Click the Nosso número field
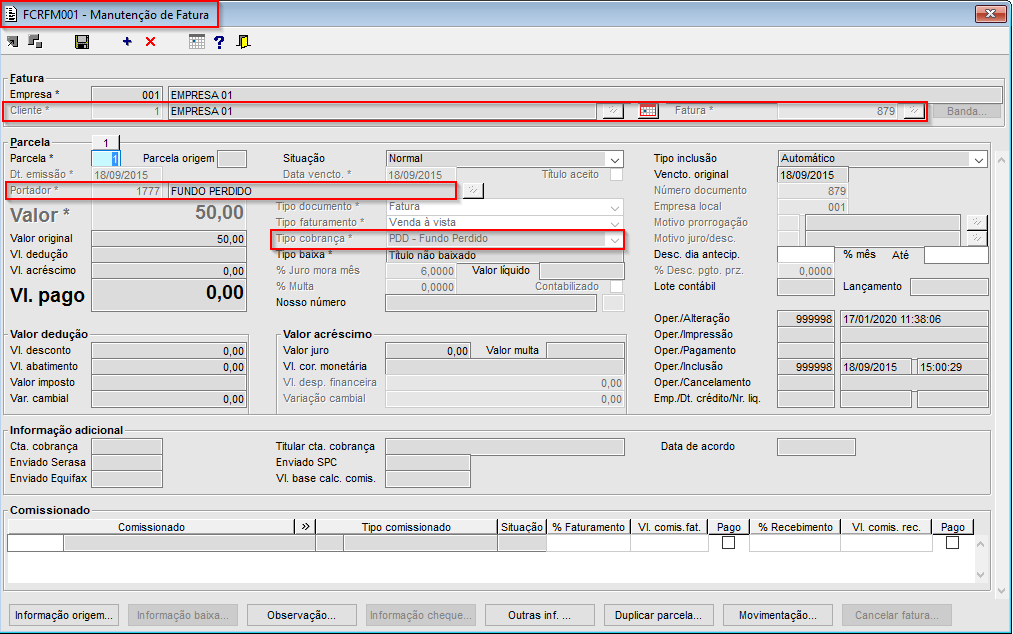This screenshot has height=634, width=1013. point(490,303)
